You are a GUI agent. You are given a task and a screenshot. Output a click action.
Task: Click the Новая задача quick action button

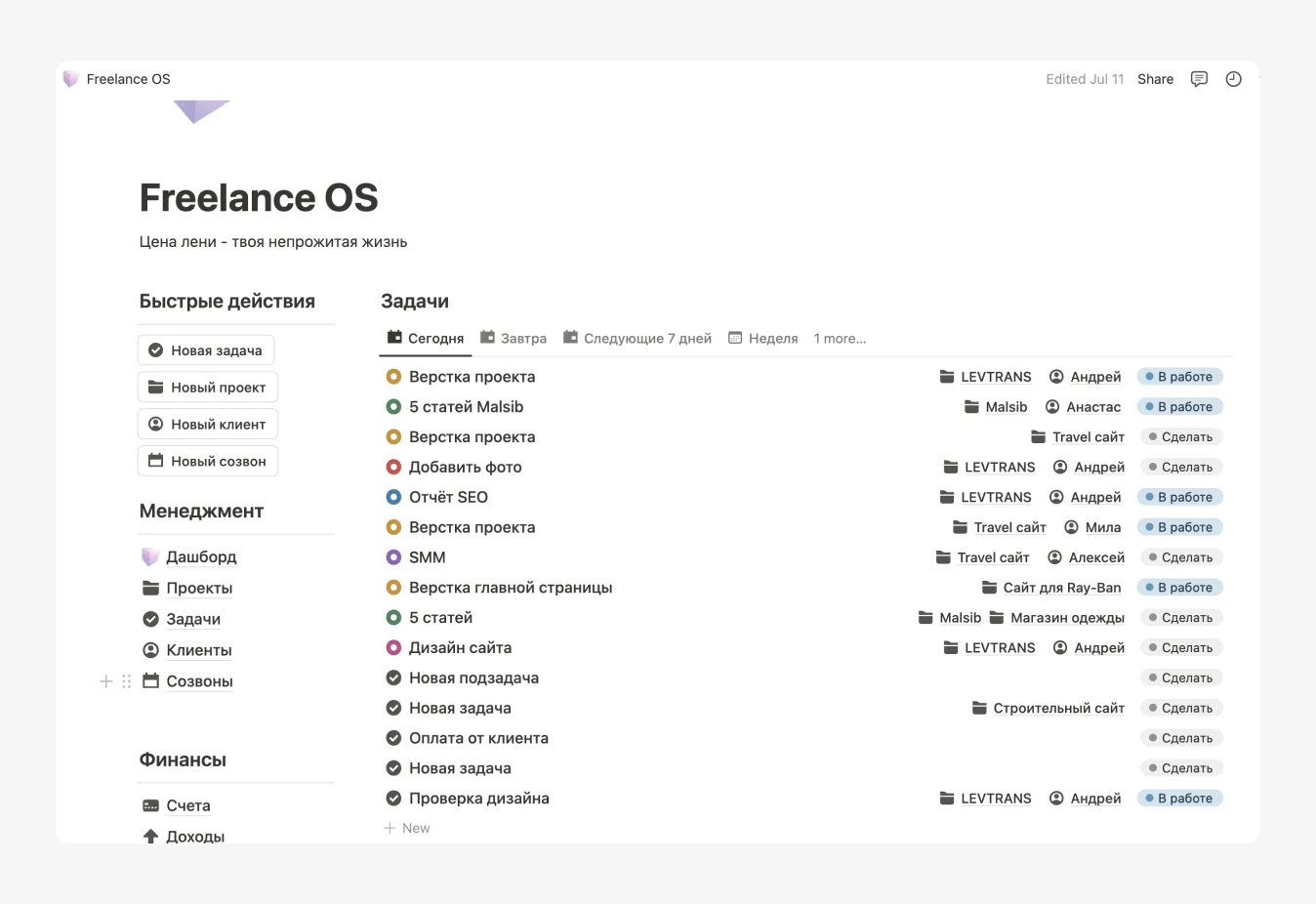[x=206, y=350]
